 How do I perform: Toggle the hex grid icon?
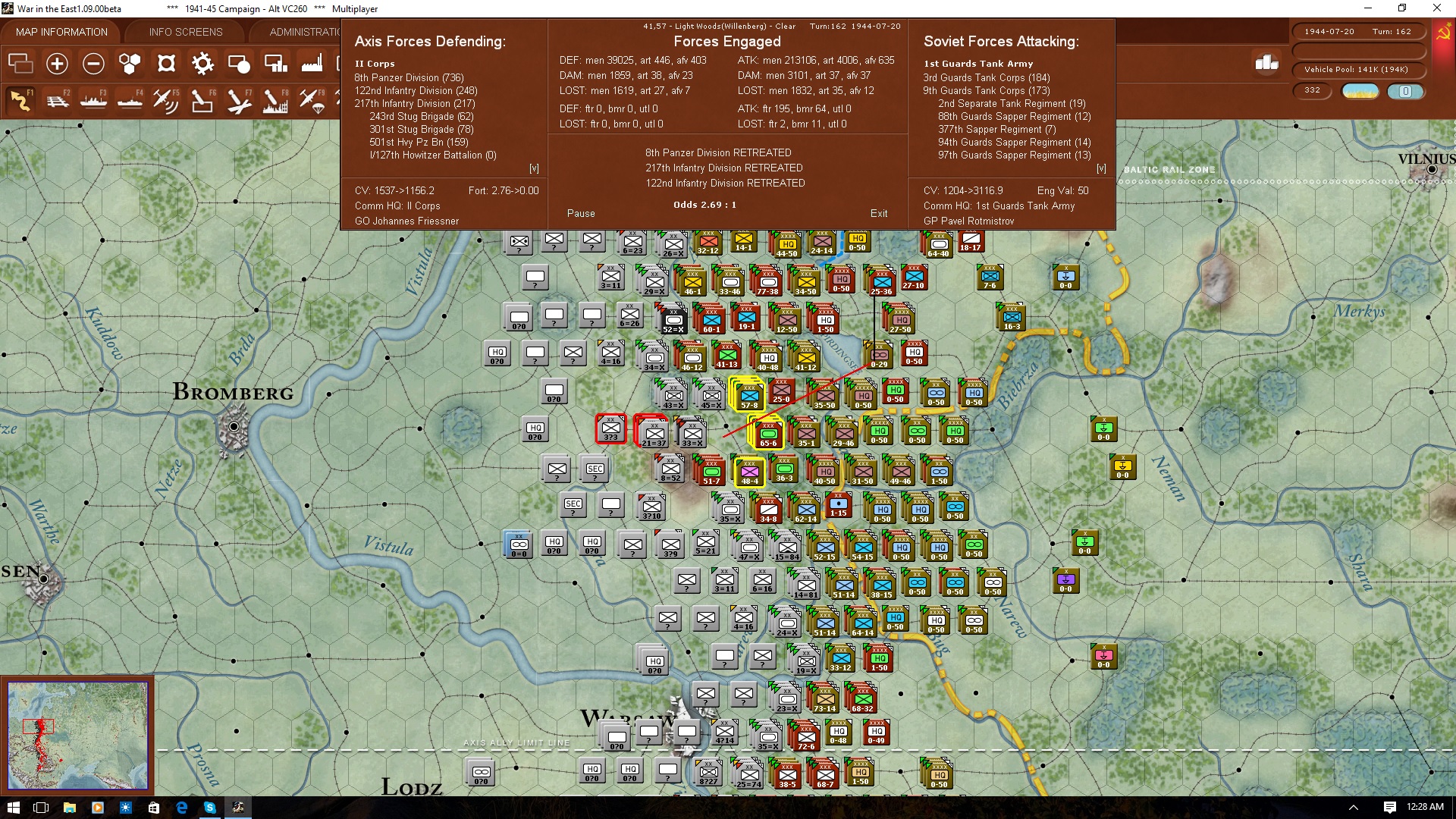(130, 64)
